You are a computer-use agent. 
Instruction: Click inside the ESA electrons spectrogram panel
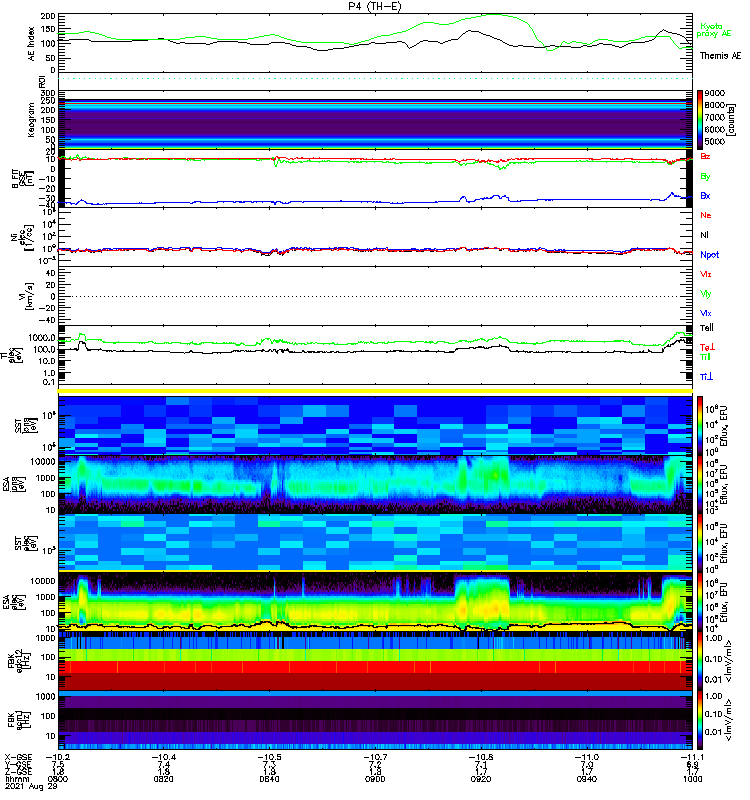[375, 601]
